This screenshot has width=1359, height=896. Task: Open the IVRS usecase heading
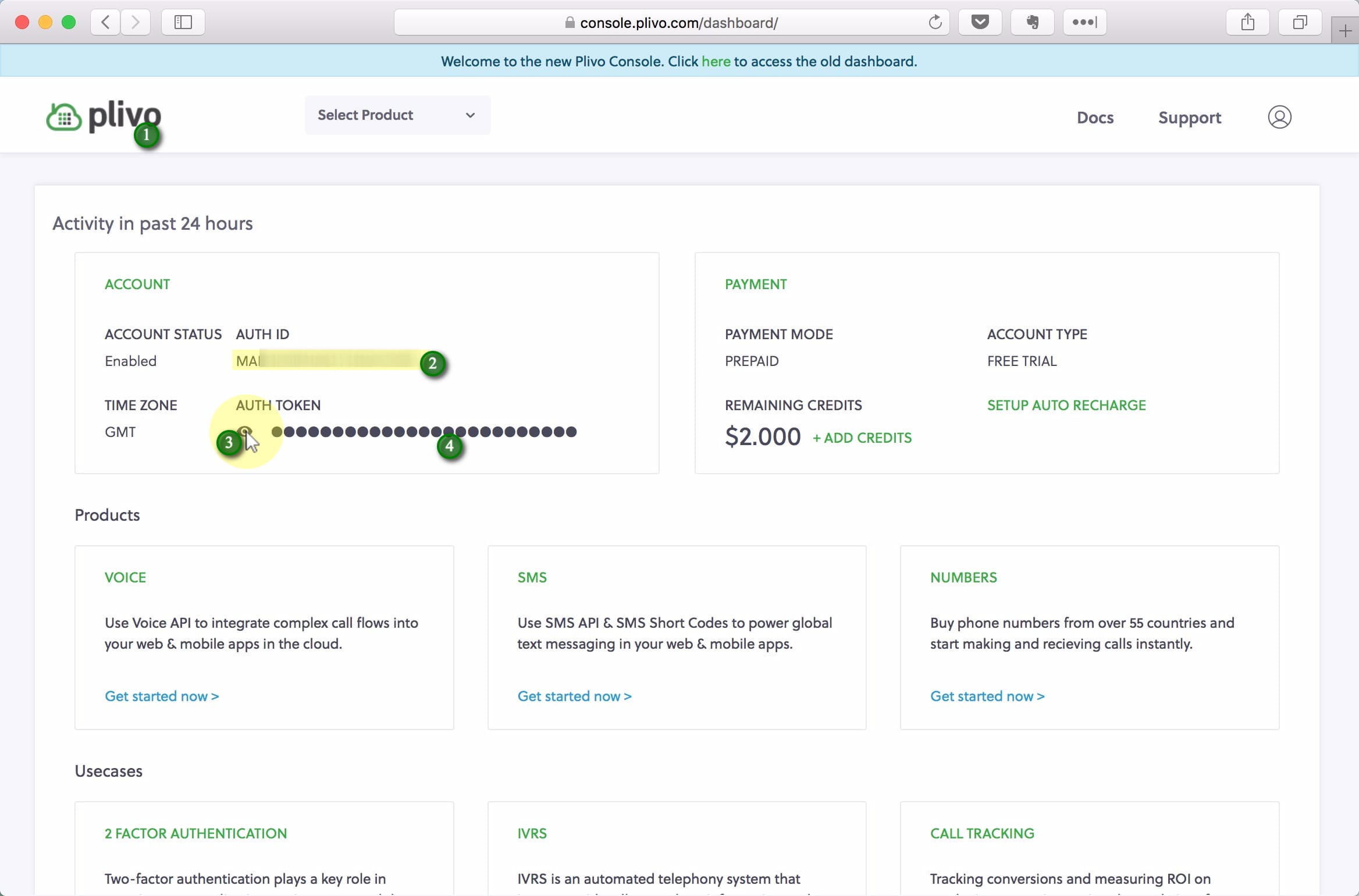point(532,833)
